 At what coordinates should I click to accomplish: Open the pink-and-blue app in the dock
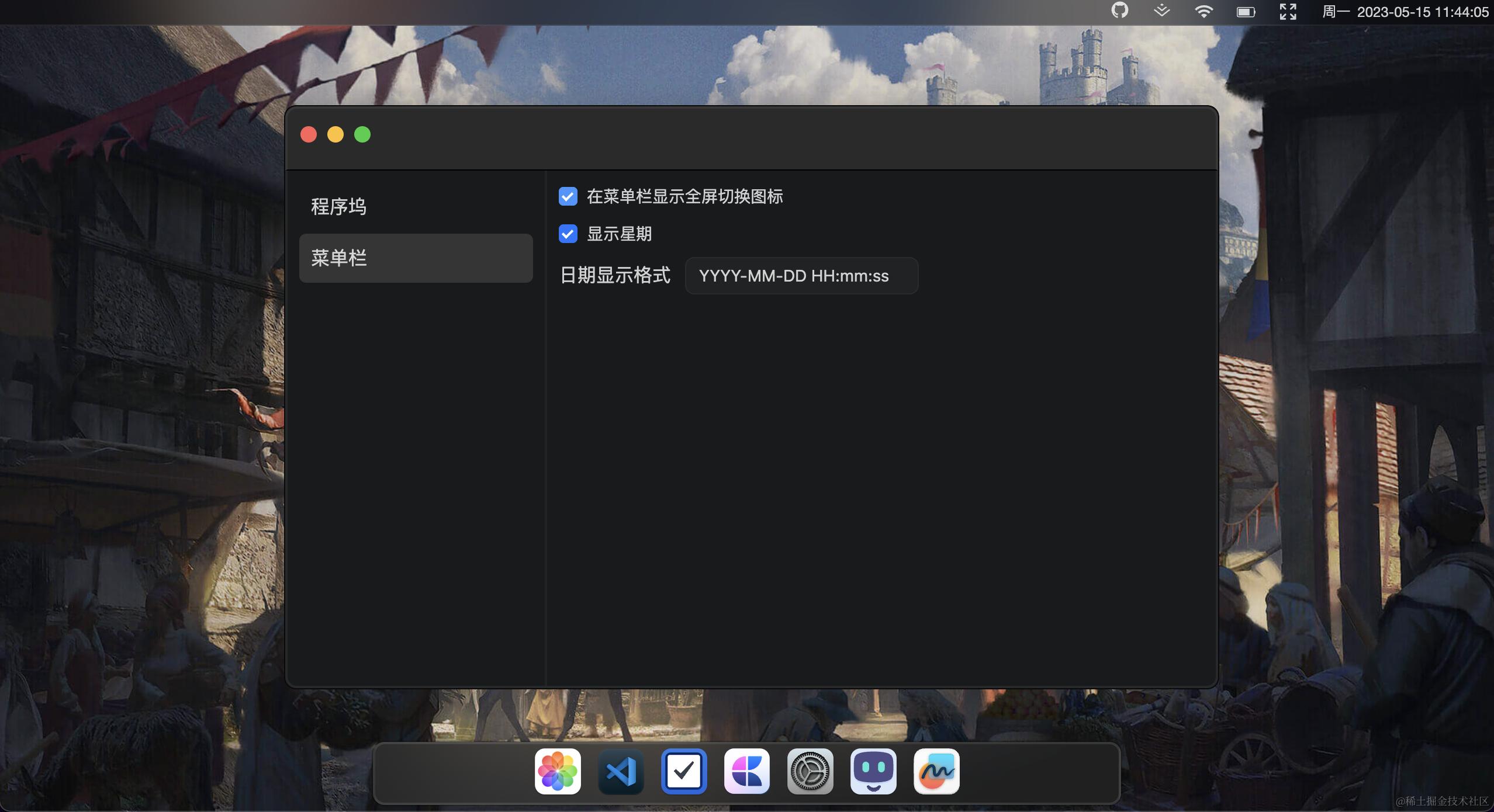[x=747, y=771]
